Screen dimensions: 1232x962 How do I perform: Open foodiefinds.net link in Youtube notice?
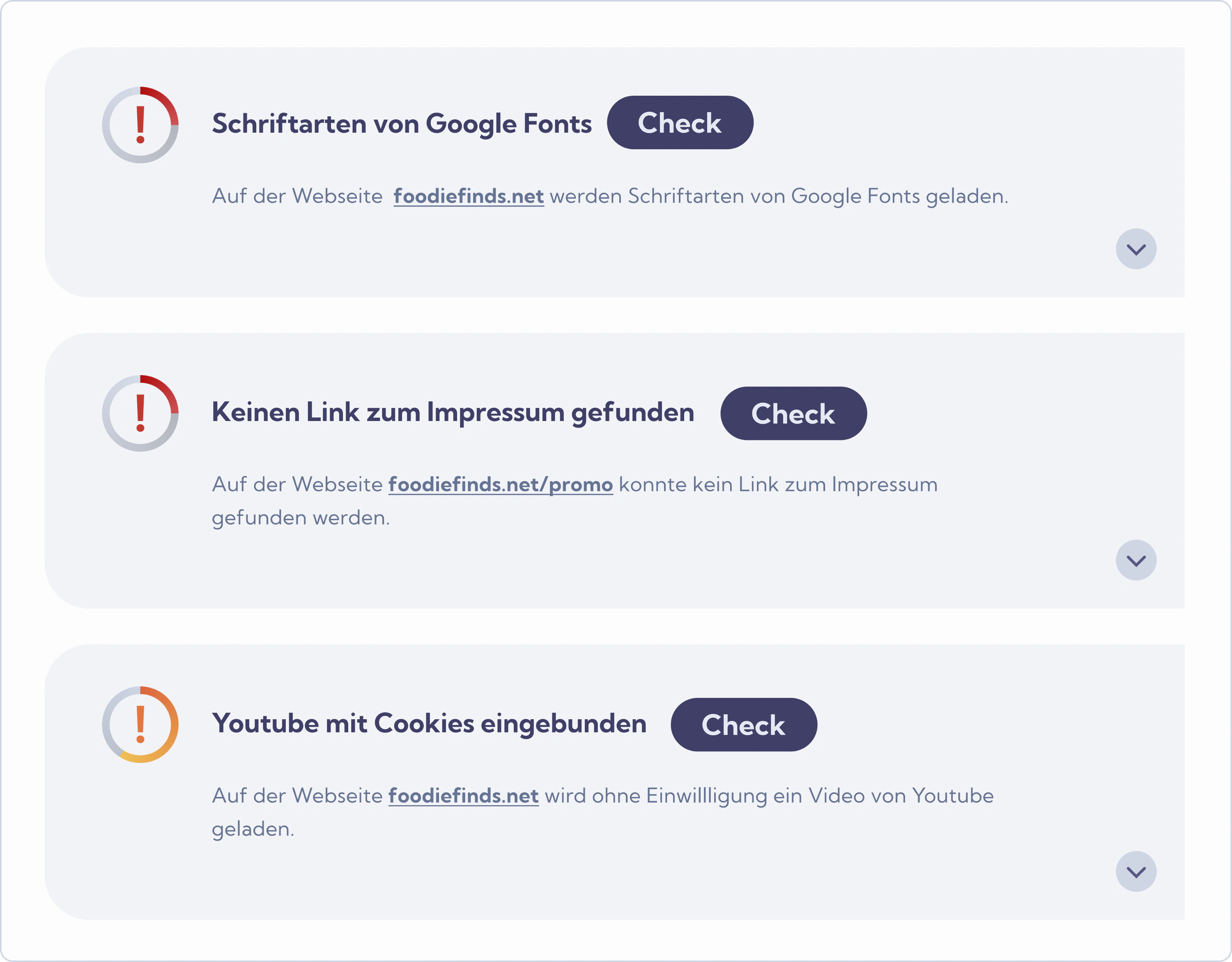463,796
